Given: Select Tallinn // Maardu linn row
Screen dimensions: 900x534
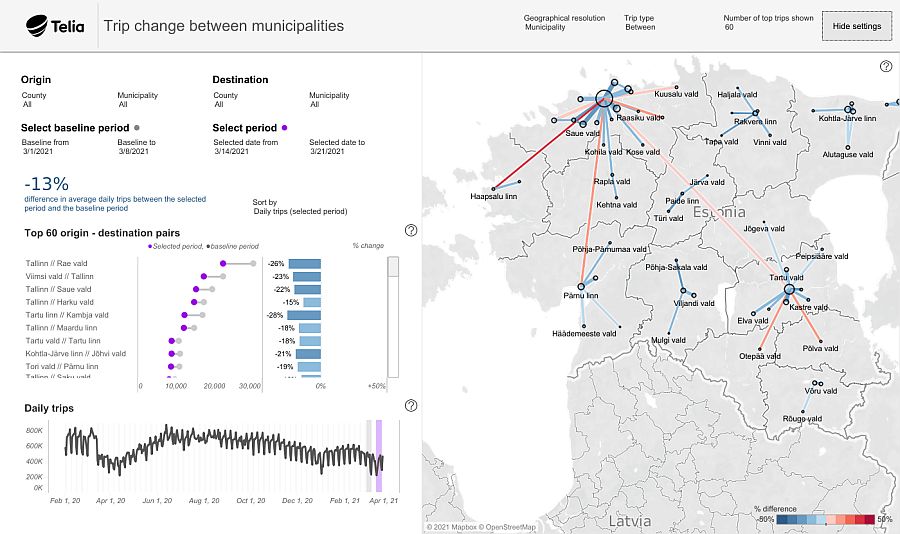Looking at the screenshot, I should click(x=61, y=328).
